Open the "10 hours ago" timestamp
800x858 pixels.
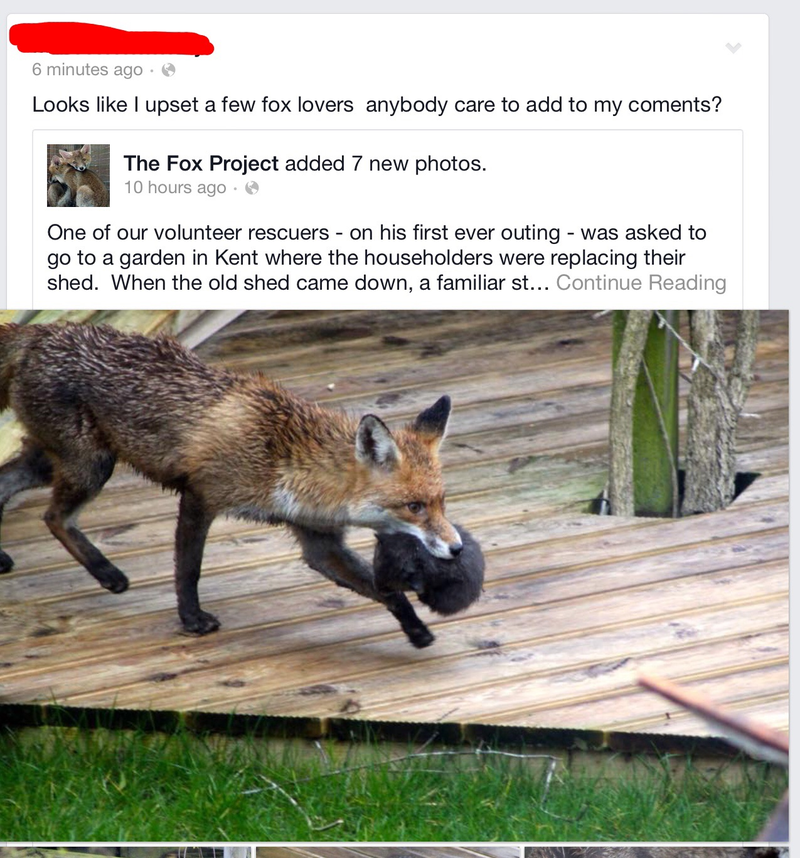click(x=175, y=188)
